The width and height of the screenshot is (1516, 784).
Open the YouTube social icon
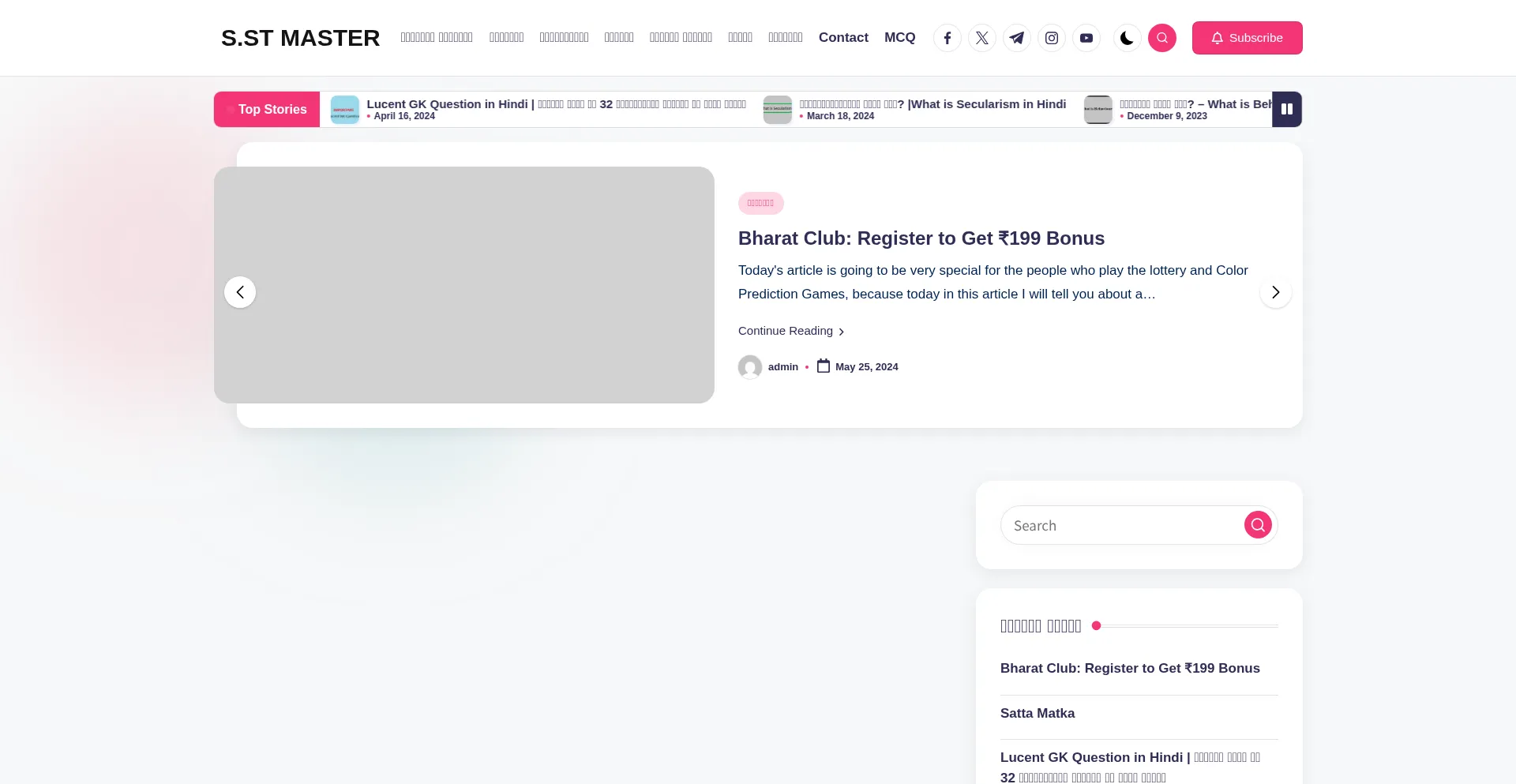click(1086, 38)
